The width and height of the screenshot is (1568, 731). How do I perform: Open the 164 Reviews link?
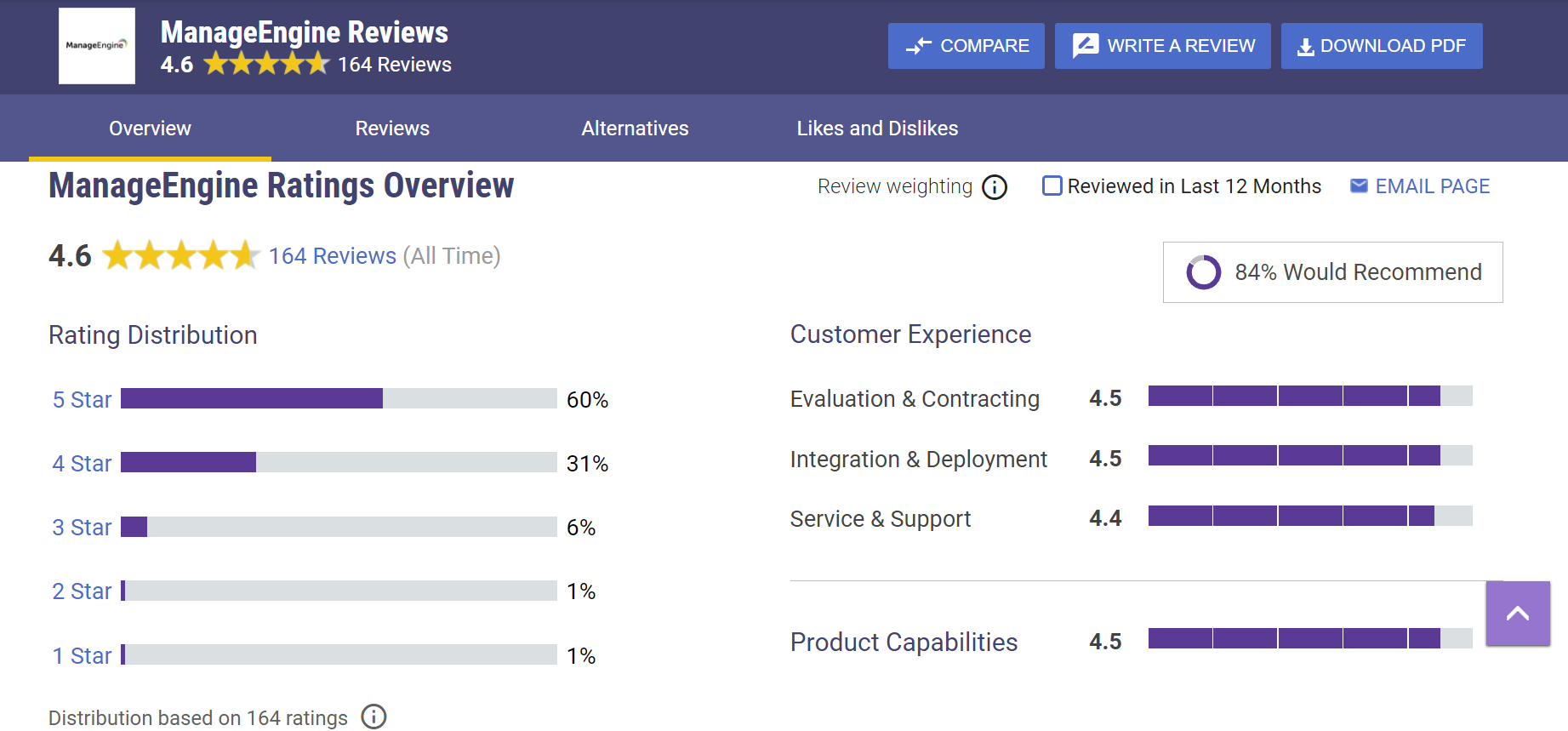(x=333, y=255)
